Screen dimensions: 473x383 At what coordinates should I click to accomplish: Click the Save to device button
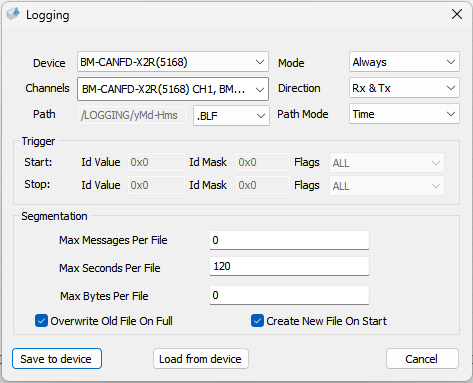tap(57, 359)
